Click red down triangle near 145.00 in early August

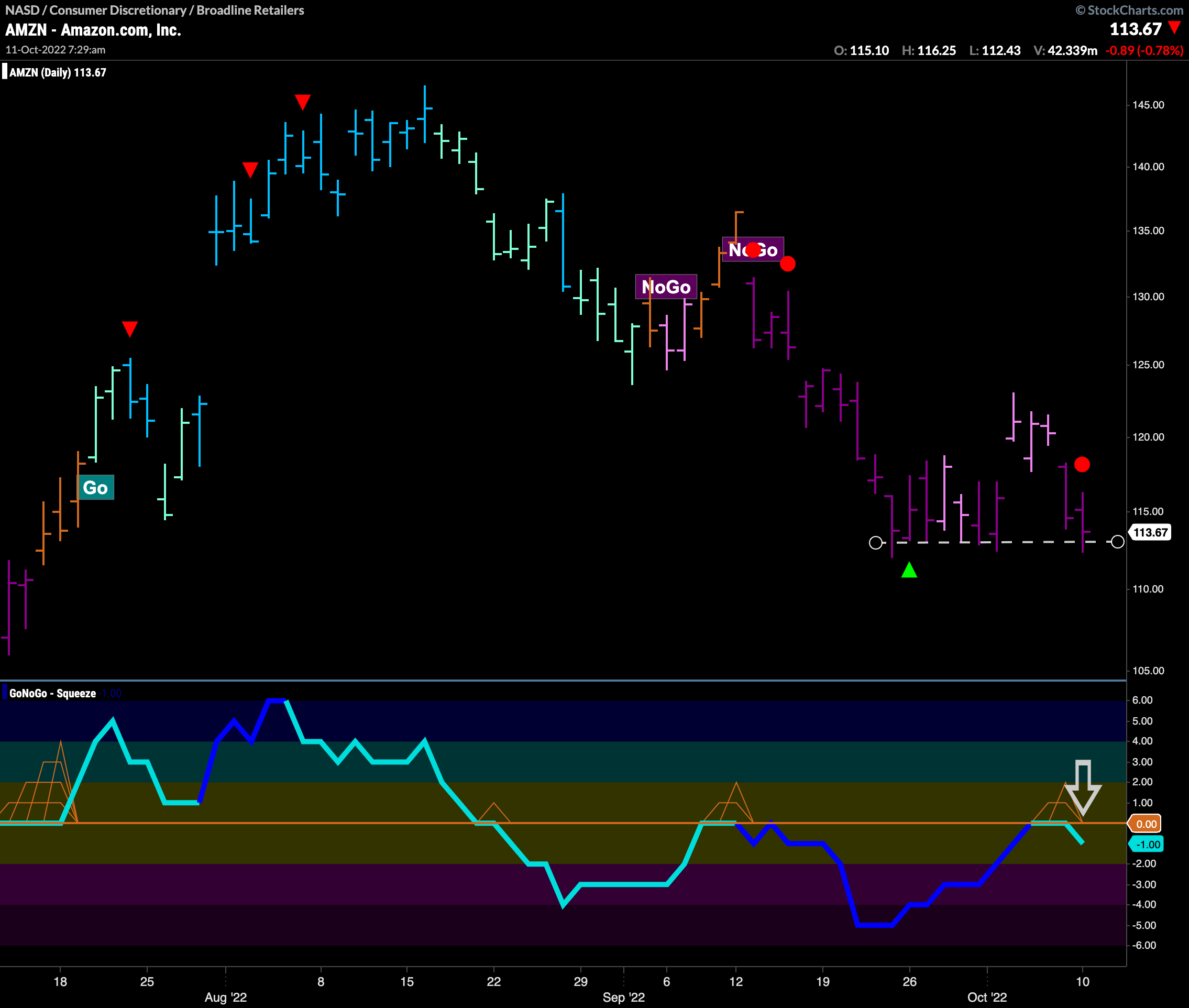pos(302,102)
